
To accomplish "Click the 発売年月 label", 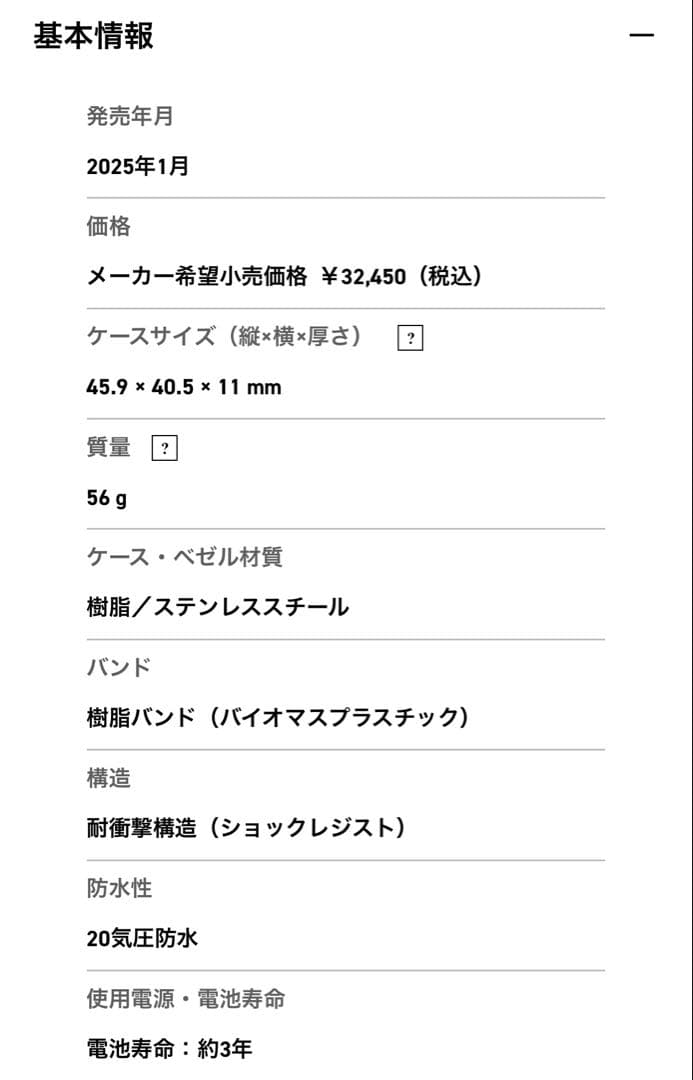I will pyautogui.click(x=130, y=116).
